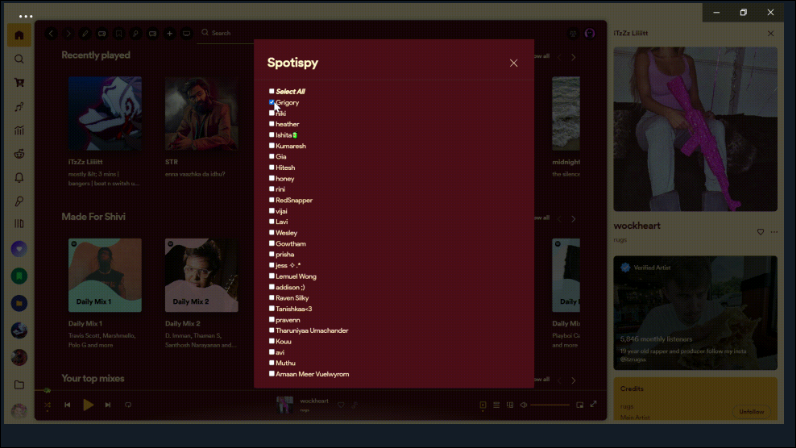Open the Recently played heading
The width and height of the screenshot is (796, 448).
96,55
